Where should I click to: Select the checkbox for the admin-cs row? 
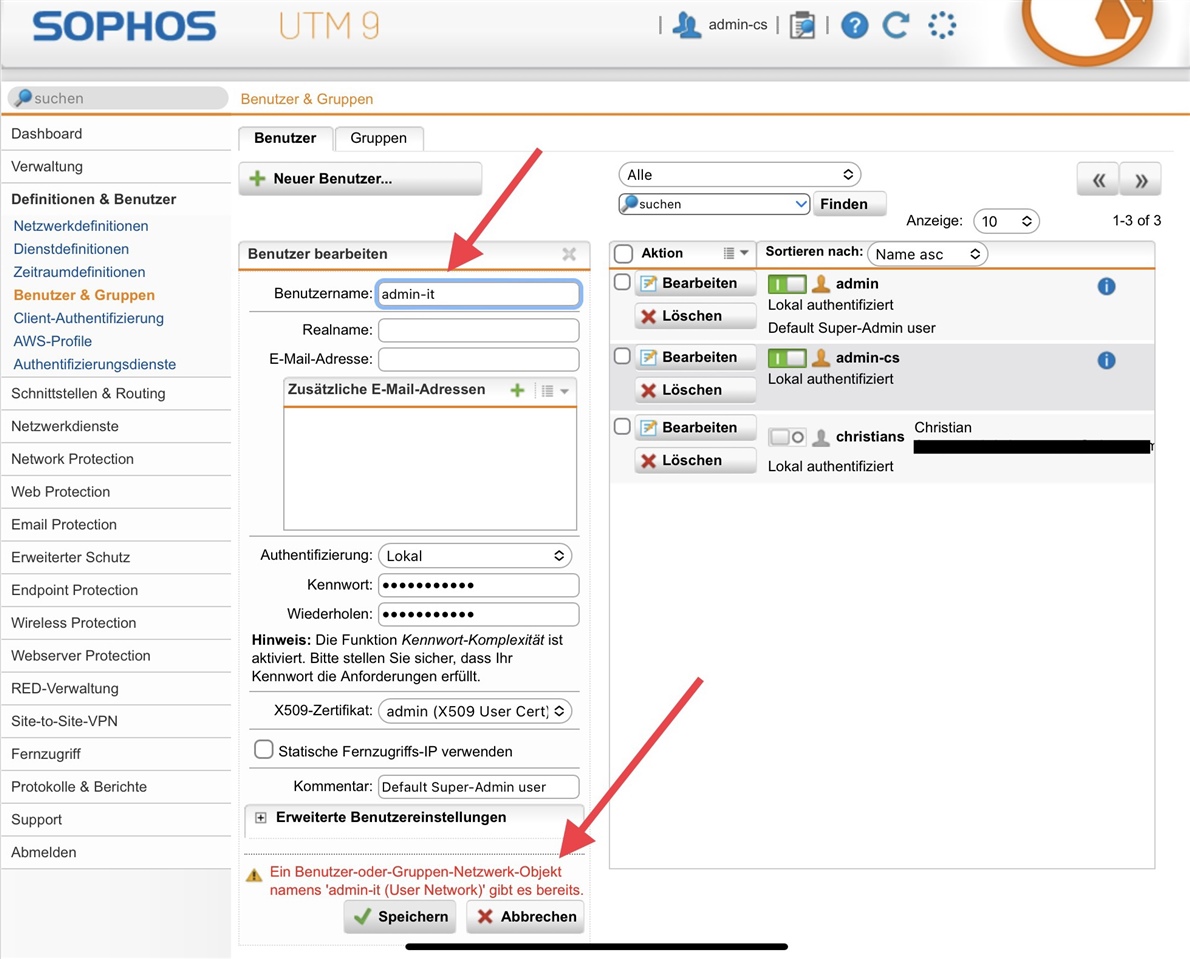pos(622,356)
